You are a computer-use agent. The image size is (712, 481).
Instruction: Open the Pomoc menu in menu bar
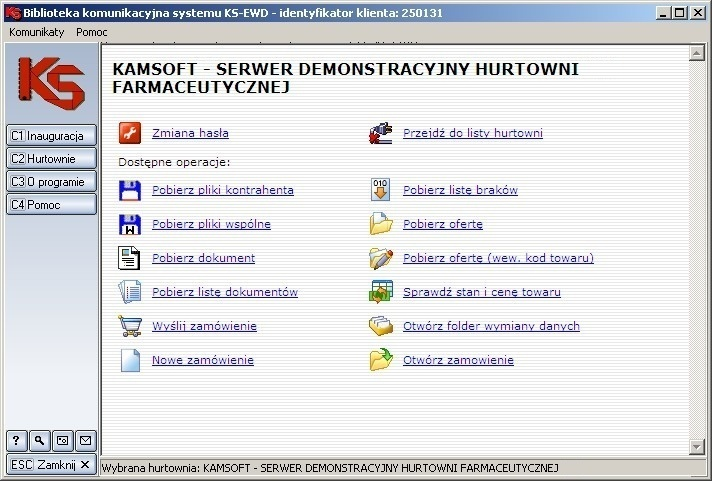(92, 32)
